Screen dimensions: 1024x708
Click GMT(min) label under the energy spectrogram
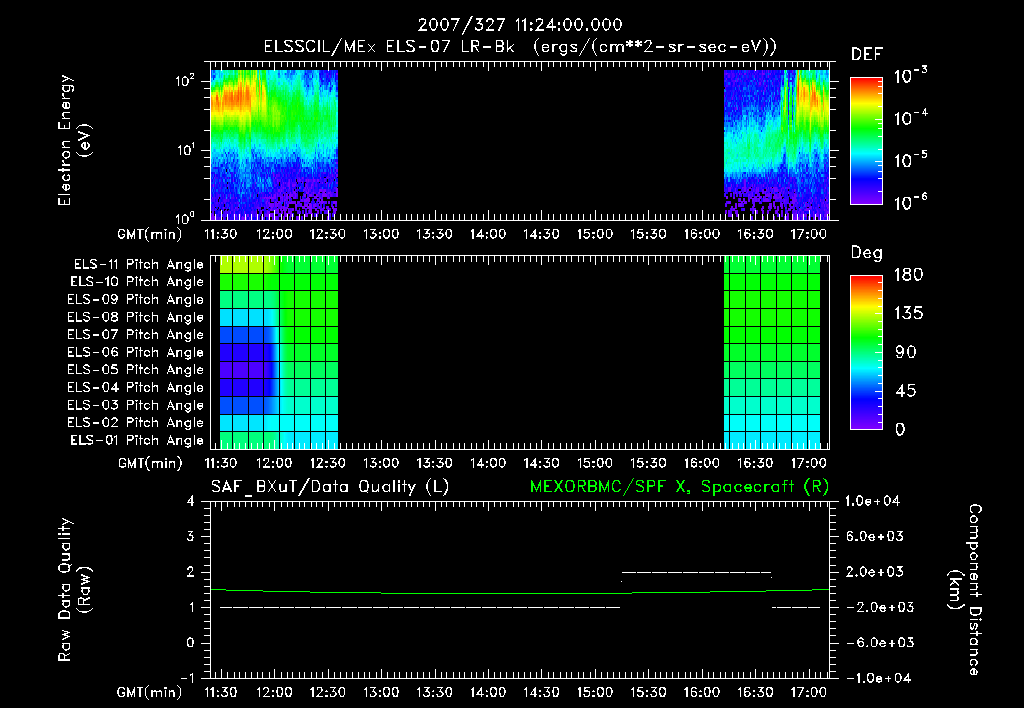point(150,234)
